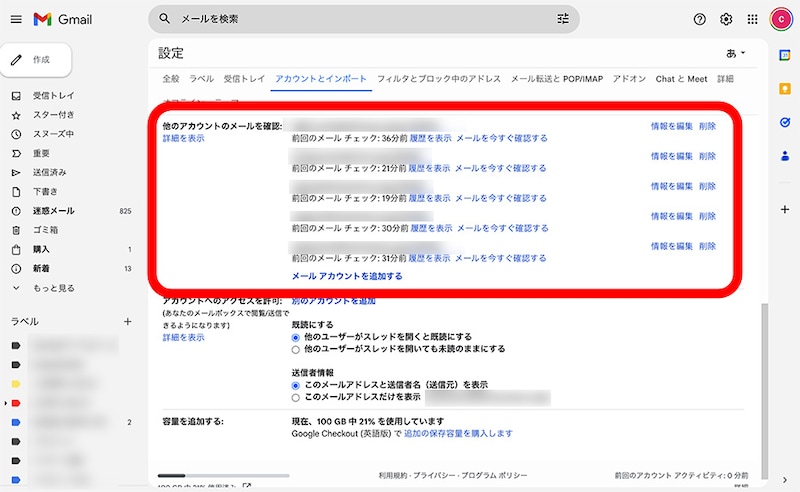Click the 作成 compose button
Screen dimensions: 800x492
point(36,60)
